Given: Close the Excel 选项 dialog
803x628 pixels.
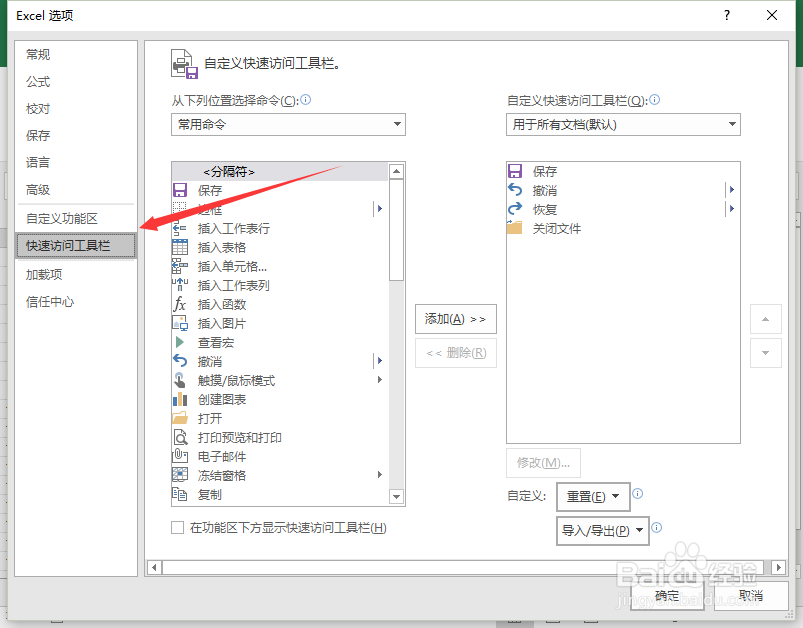Looking at the screenshot, I should point(772,15).
